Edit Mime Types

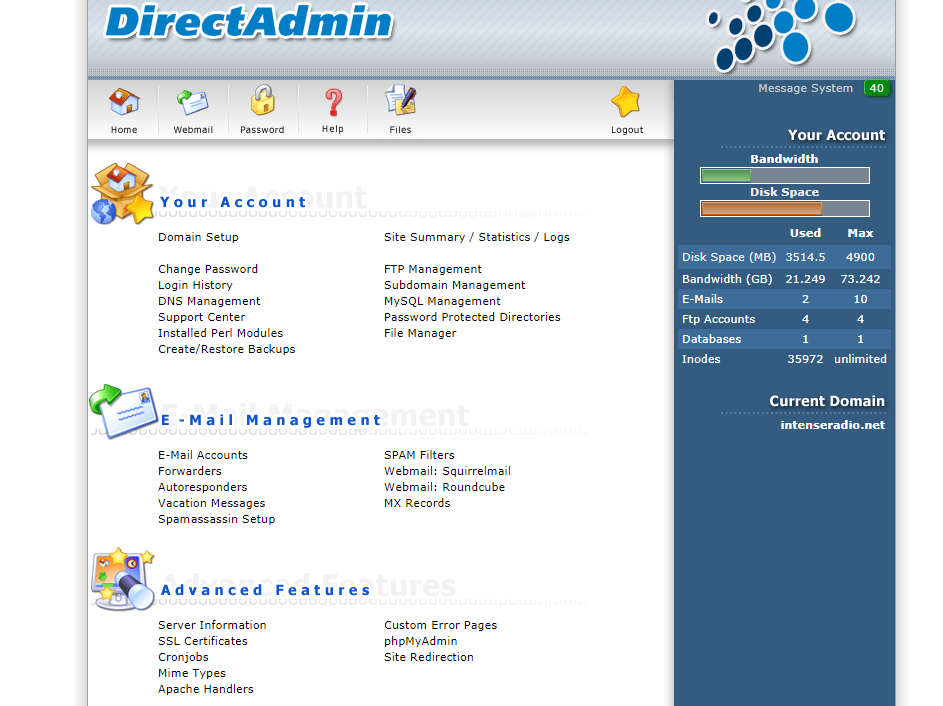coord(192,674)
